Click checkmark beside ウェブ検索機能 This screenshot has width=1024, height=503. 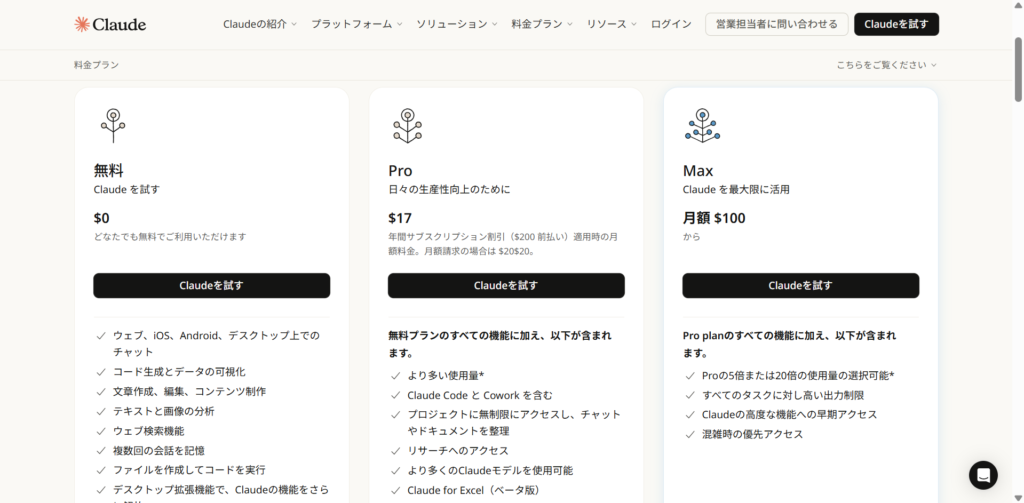101,431
